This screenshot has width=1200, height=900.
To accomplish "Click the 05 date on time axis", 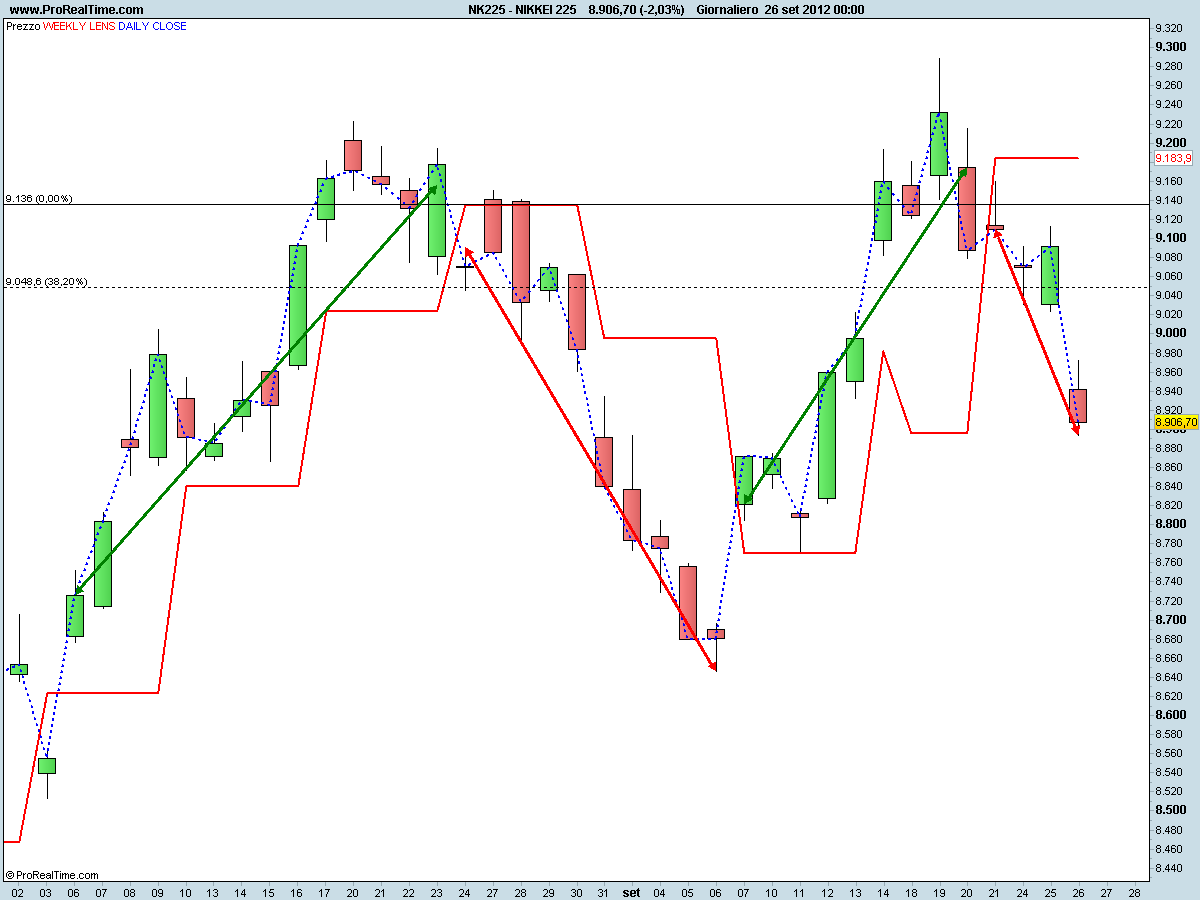I will [687, 892].
